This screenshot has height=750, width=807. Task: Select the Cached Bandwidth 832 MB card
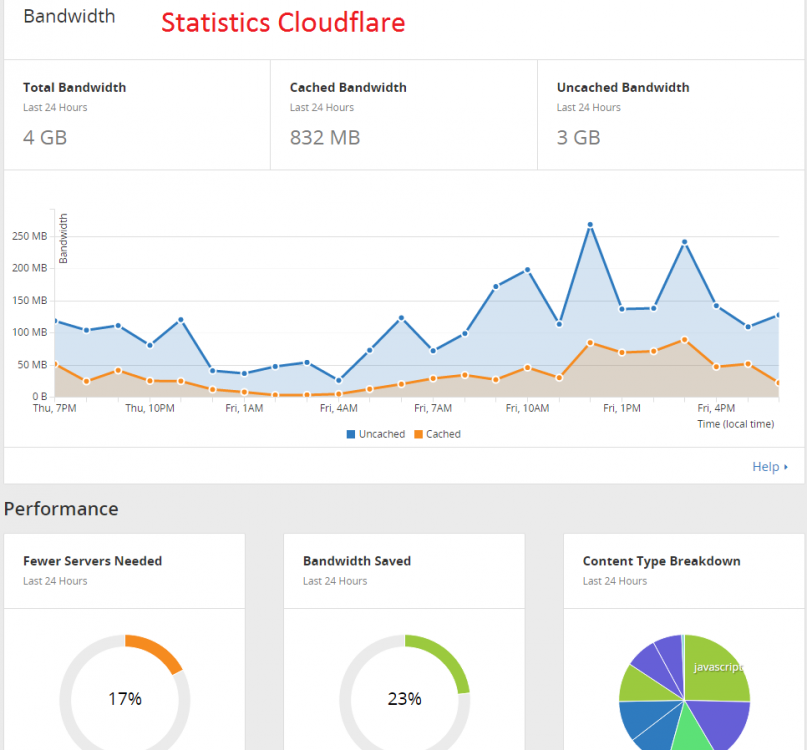403,114
